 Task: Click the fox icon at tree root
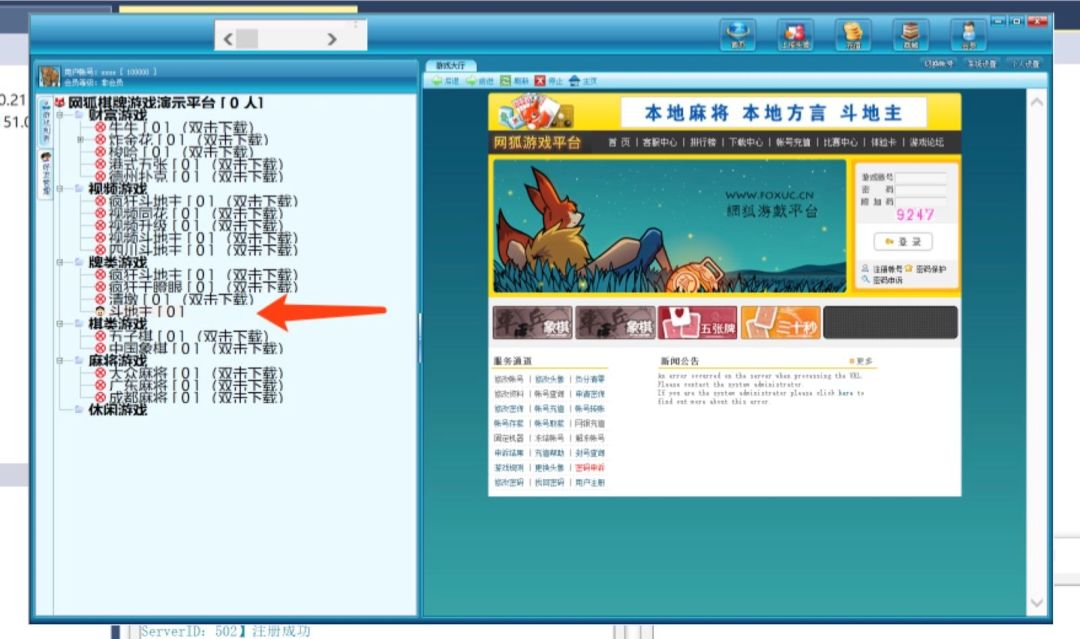(x=59, y=103)
